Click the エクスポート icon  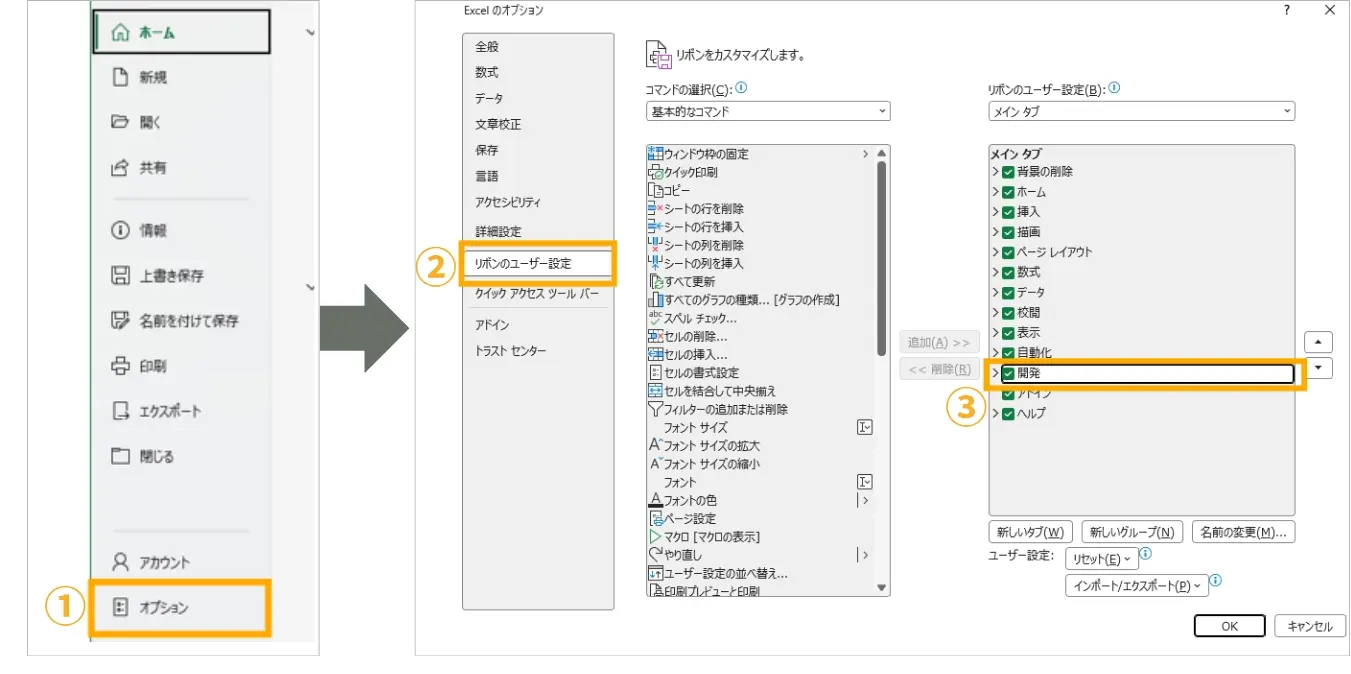coord(120,411)
